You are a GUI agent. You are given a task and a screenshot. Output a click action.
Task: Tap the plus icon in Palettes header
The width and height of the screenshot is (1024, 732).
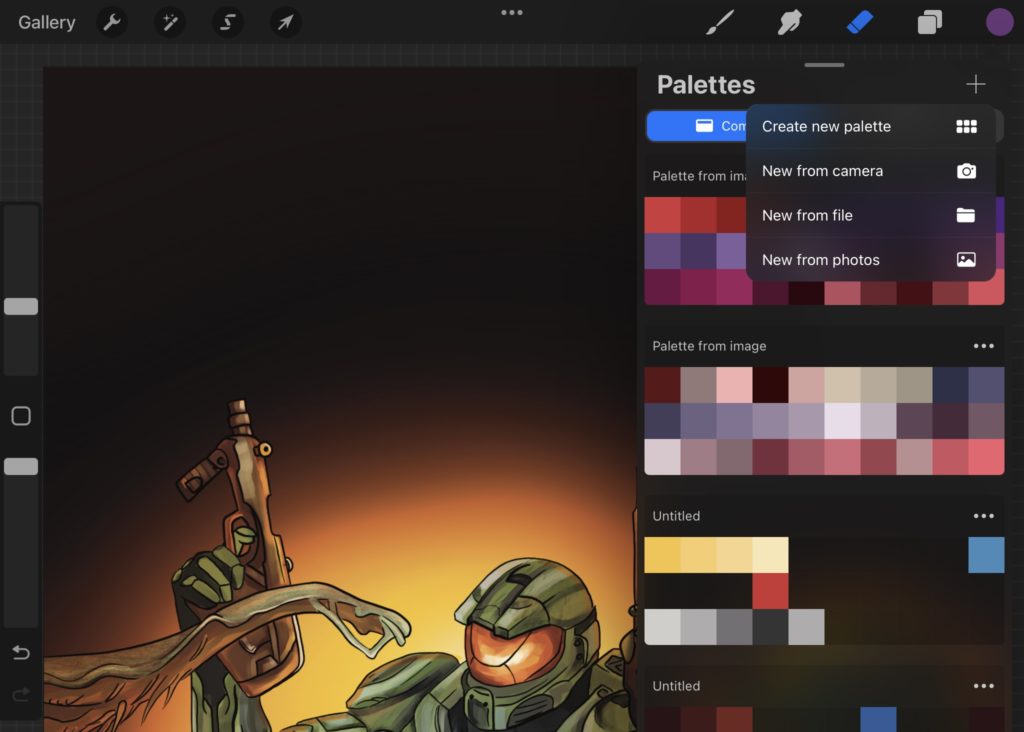(x=976, y=84)
